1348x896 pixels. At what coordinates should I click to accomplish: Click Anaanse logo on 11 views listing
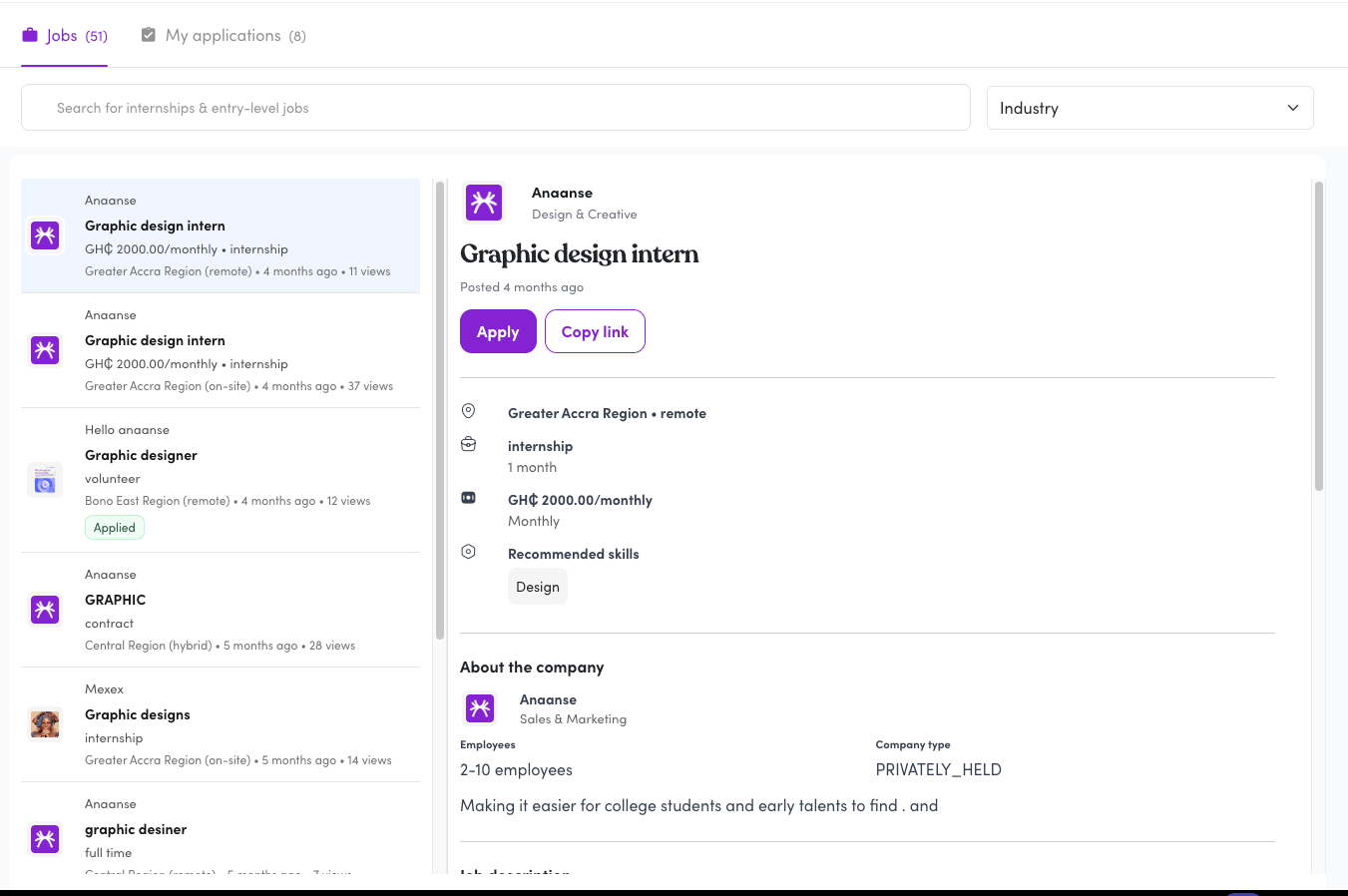coord(45,235)
